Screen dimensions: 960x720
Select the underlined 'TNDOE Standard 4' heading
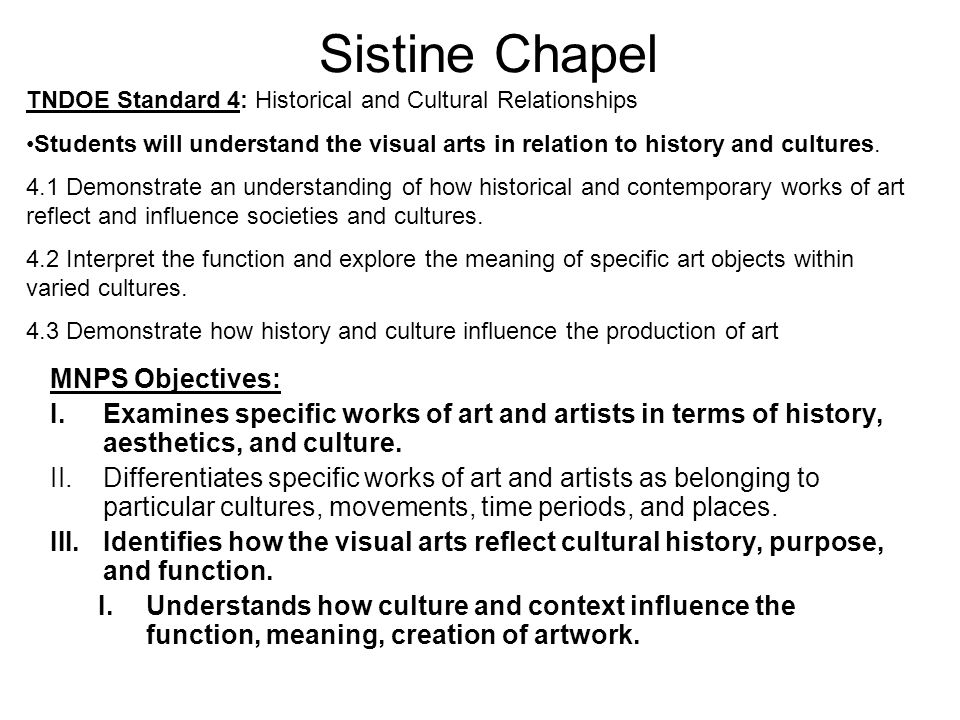[x=133, y=100]
